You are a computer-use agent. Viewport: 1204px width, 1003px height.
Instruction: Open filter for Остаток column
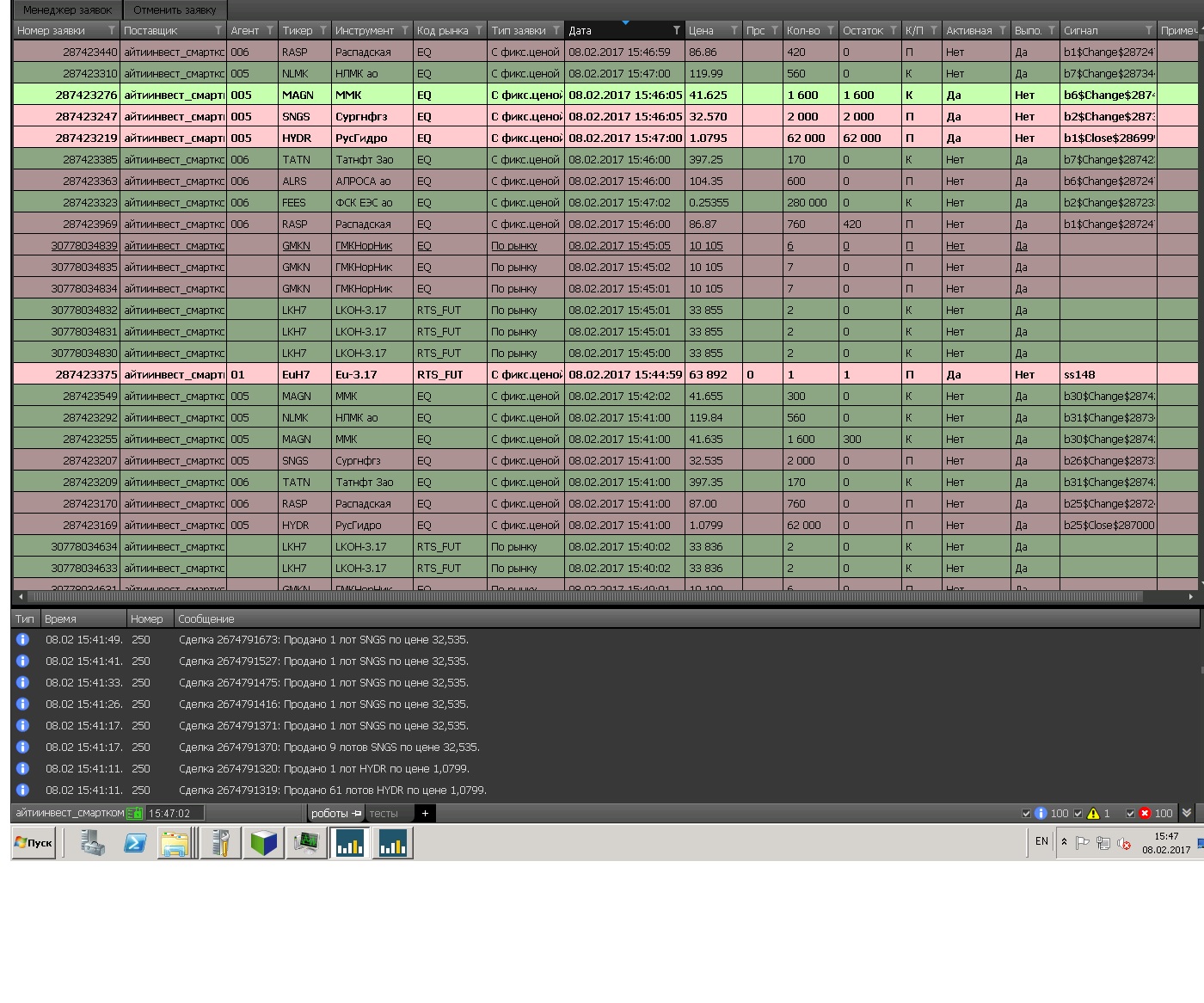pos(894,30)
